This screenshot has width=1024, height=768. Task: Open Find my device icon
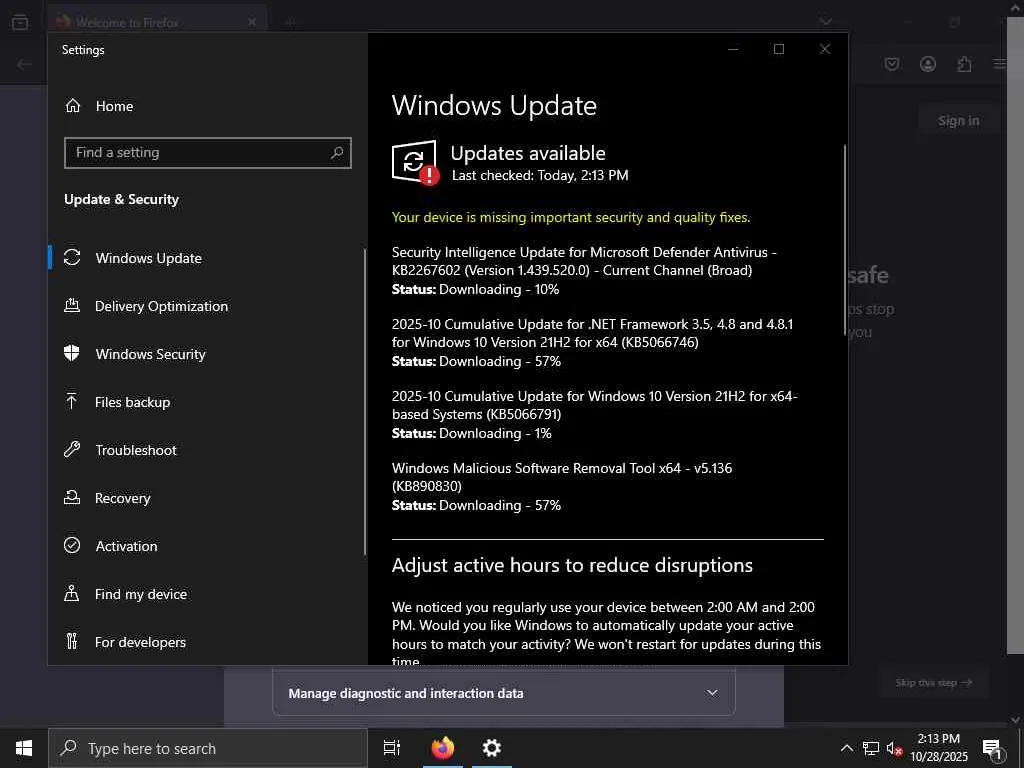(x=72, y=594)
